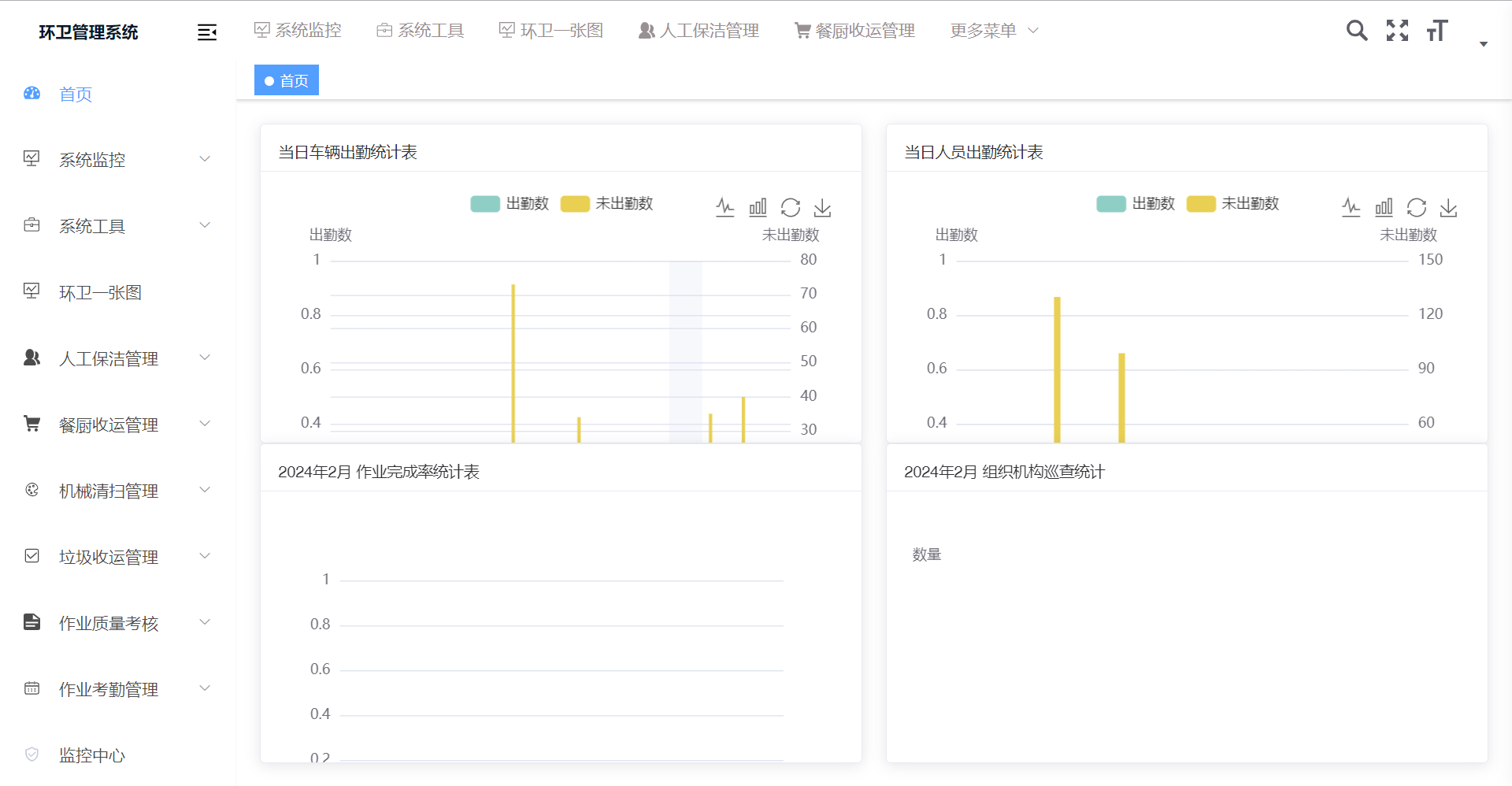Click the 垃圾收运管理 checkbox icon in sidebar

point(32,556)
